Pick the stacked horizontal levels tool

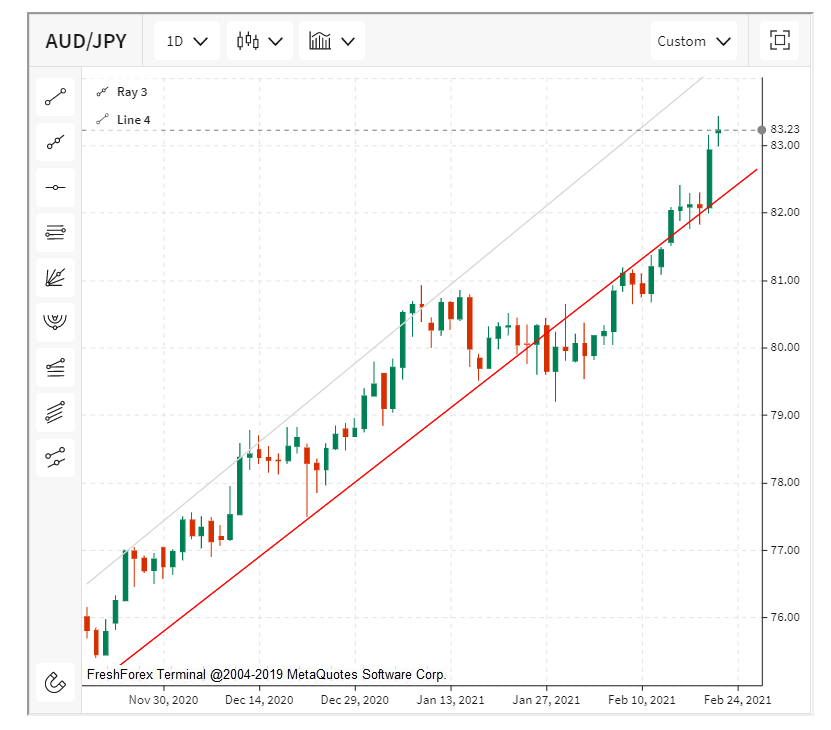56,232
